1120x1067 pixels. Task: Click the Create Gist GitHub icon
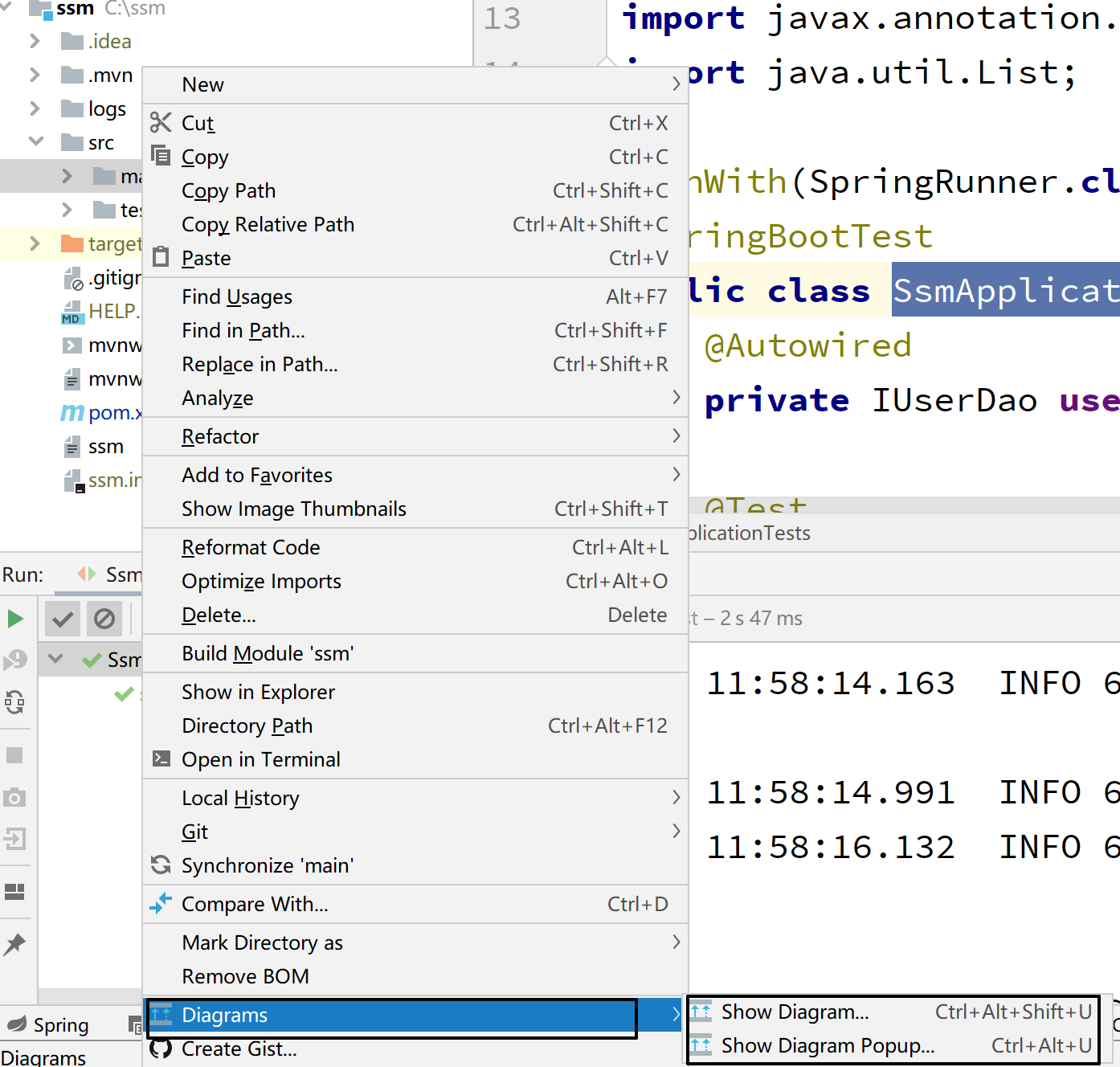point(161,1048)
